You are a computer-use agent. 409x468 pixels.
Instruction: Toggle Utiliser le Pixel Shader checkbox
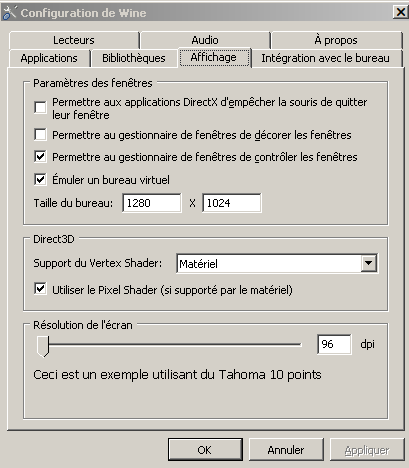point(40,289)
